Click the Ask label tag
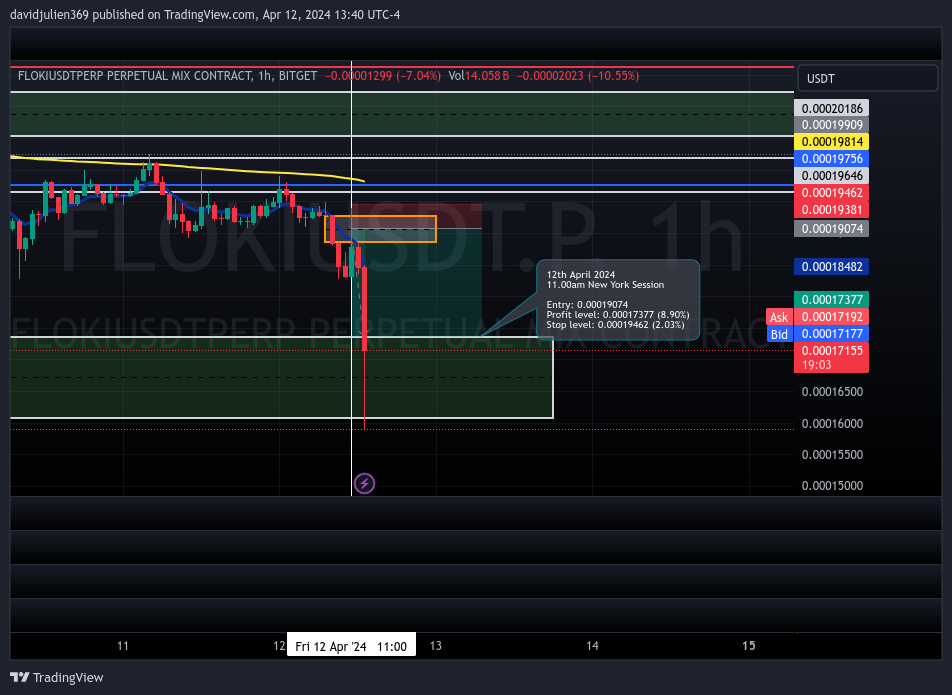This screenshot has height=695, width=952. 779,317
